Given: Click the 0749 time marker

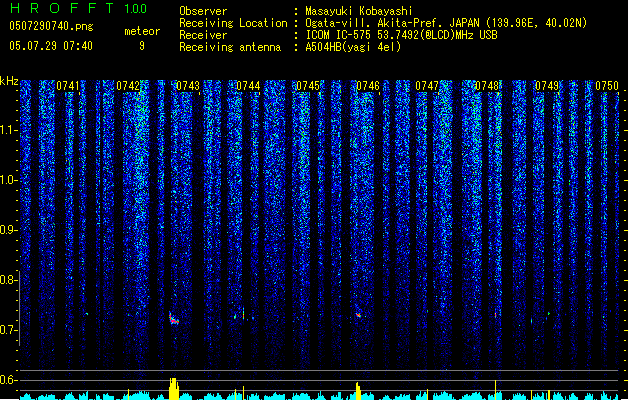Looking at the screenshot, I should pos(547,86).
